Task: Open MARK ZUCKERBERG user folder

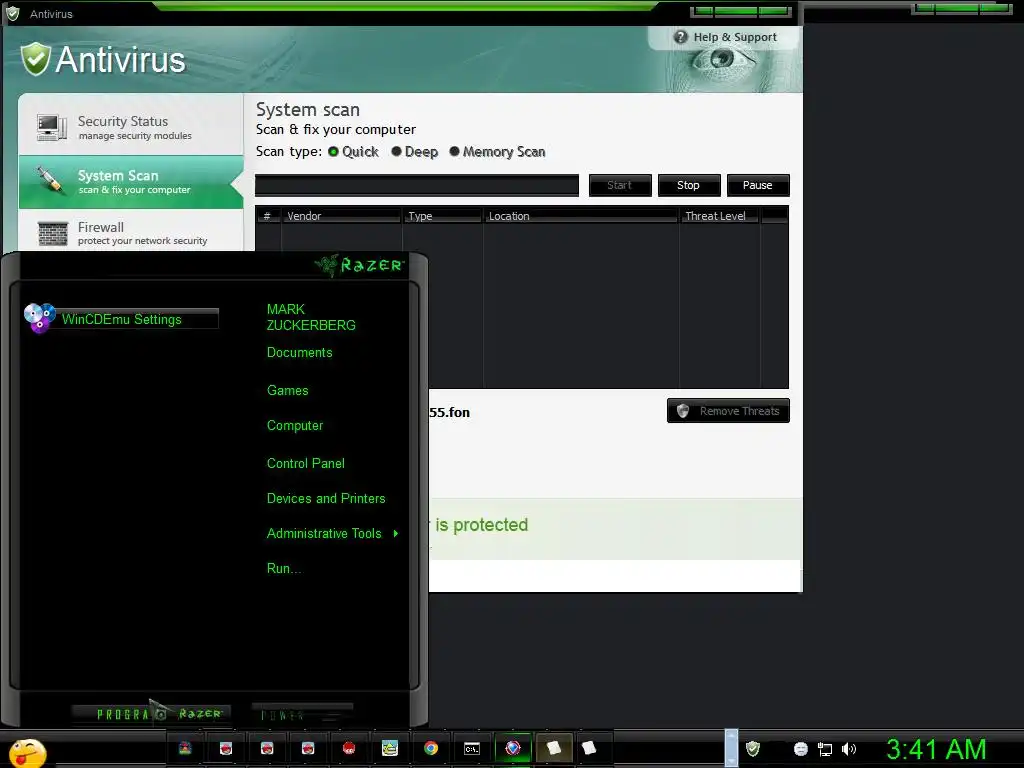Action: (311, 317)
